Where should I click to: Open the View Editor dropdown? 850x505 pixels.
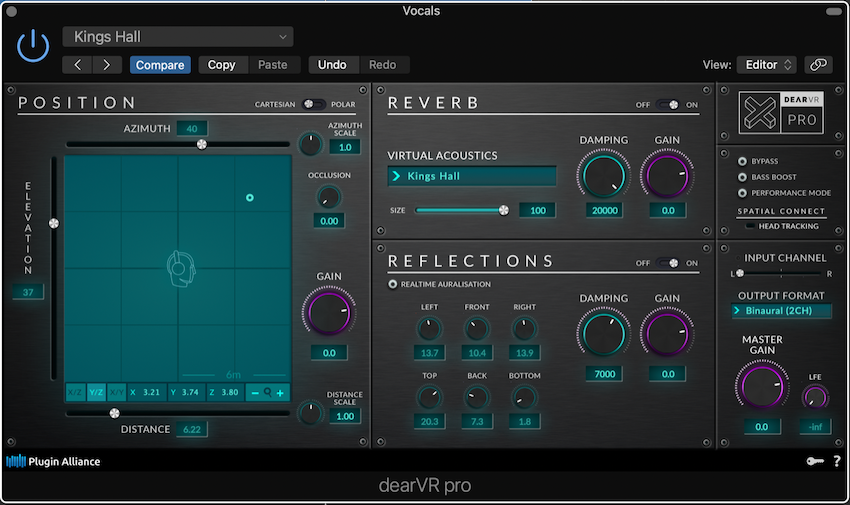tap(766, 65)
